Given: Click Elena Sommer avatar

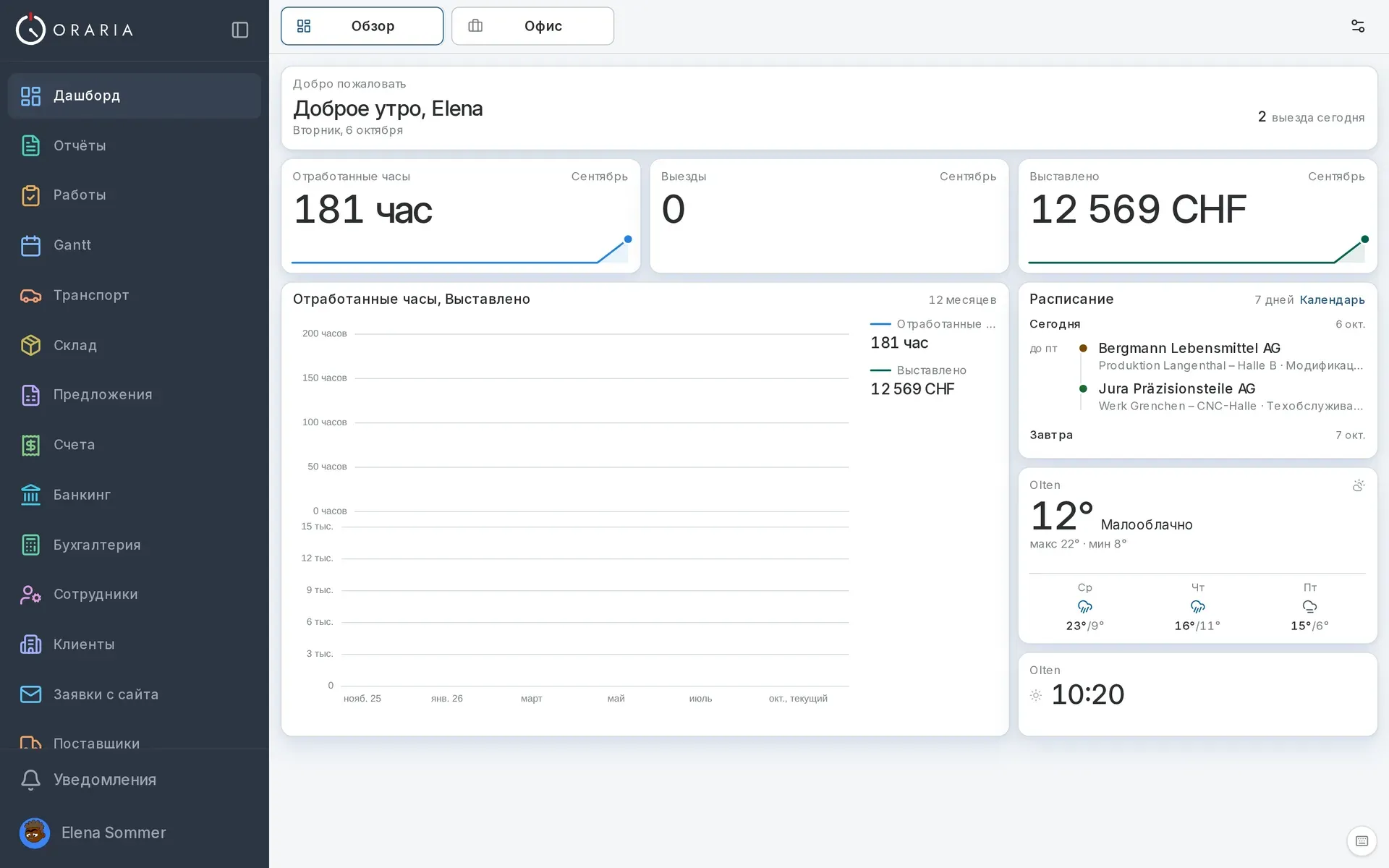Looking at the screenshot, I should click(x=34, y=833).
